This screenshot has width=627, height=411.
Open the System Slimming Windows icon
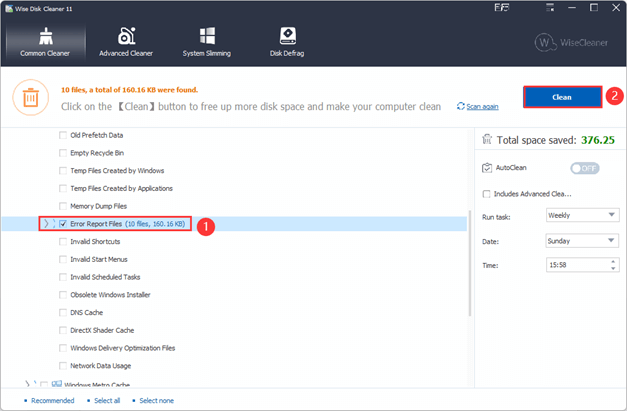pos(207,36)
